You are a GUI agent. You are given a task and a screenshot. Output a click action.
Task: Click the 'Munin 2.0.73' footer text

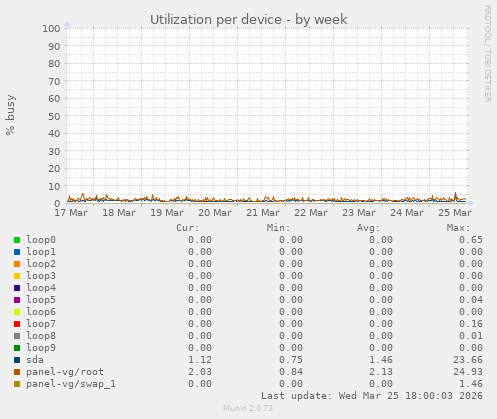pos(248,408)
